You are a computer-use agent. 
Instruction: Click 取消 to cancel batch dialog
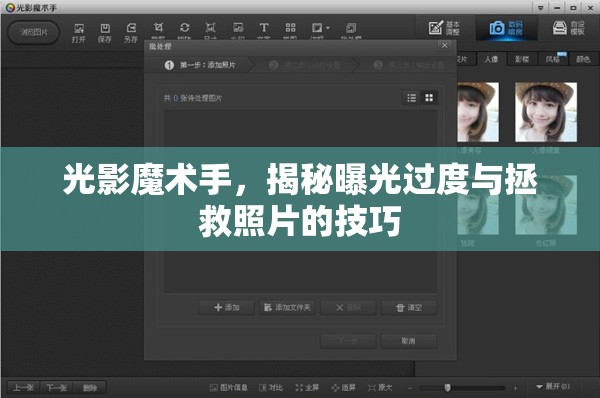409,341
